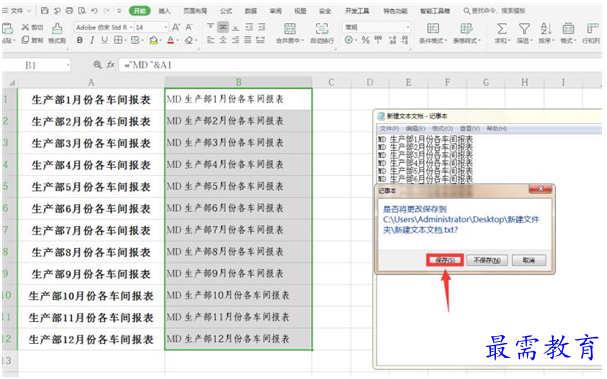The width and height of the screenshot is (607, 379).
Task: Toggle underline formatting
Action: [x=105, y=40]
